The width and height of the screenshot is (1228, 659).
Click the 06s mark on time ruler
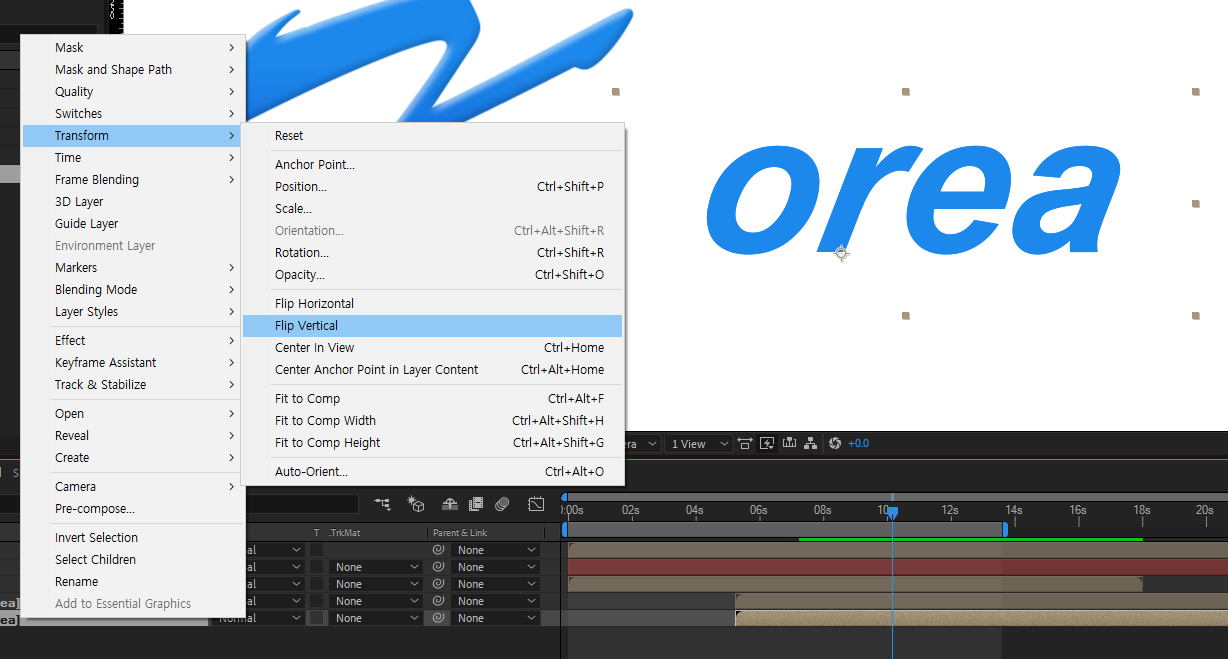759,510
